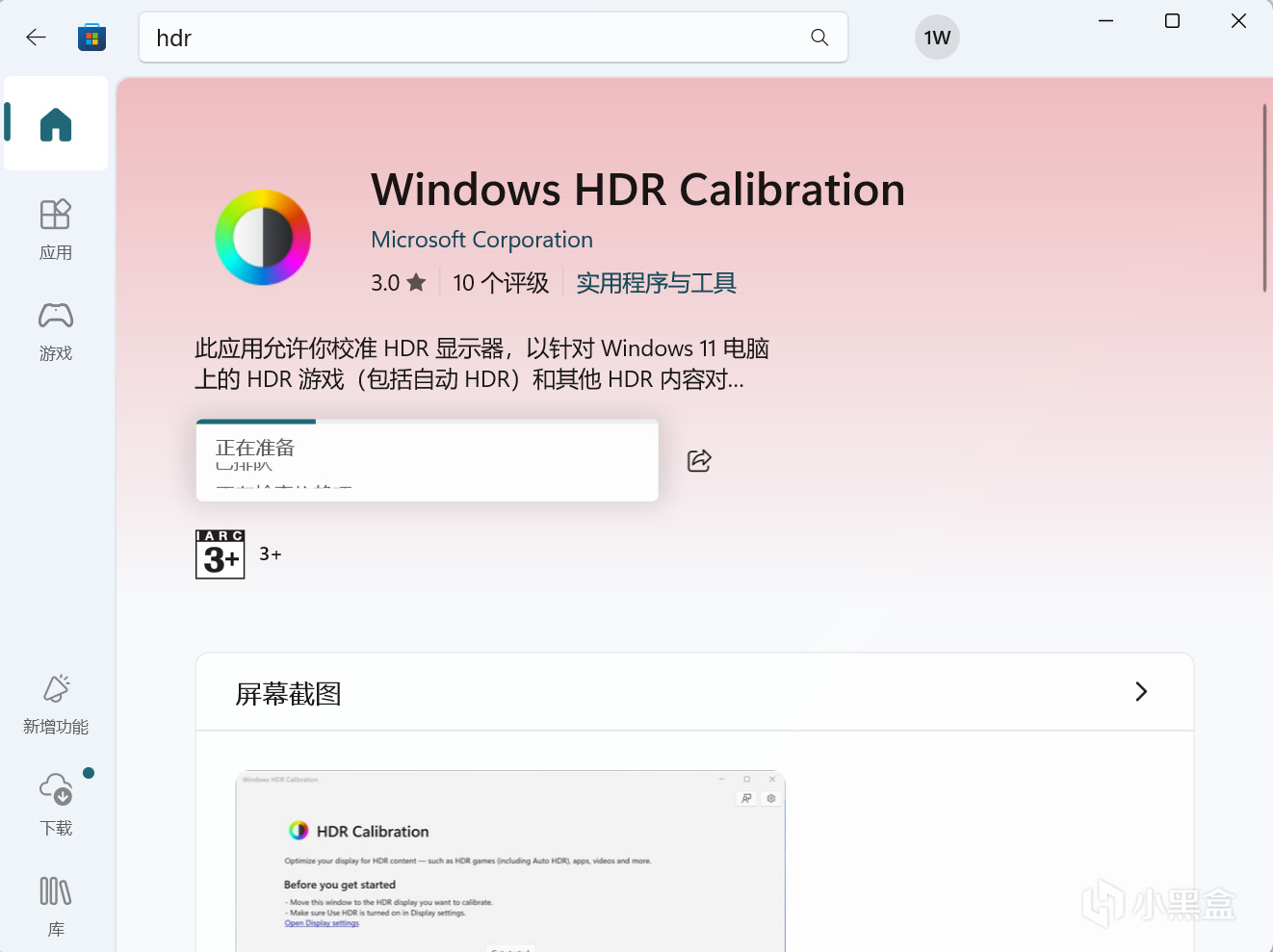Screen dimensions: 1273x952
Task: Click the search magnifier icon
Action: pos(819,38)
